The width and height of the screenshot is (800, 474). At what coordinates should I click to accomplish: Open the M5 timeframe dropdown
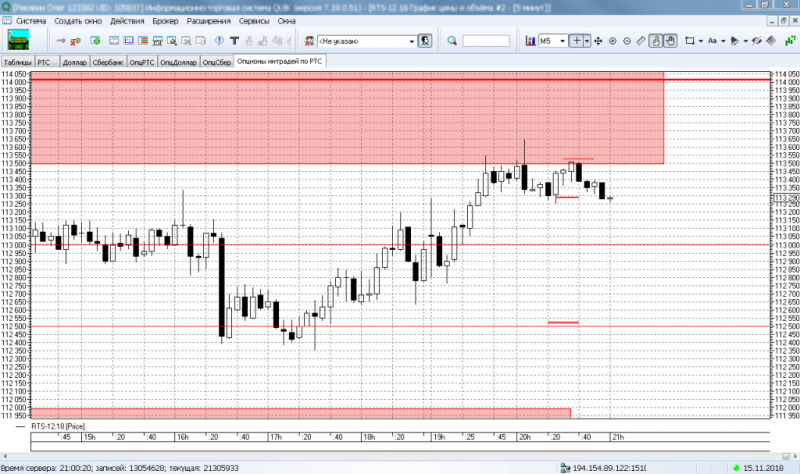click(x=553, y=41)
